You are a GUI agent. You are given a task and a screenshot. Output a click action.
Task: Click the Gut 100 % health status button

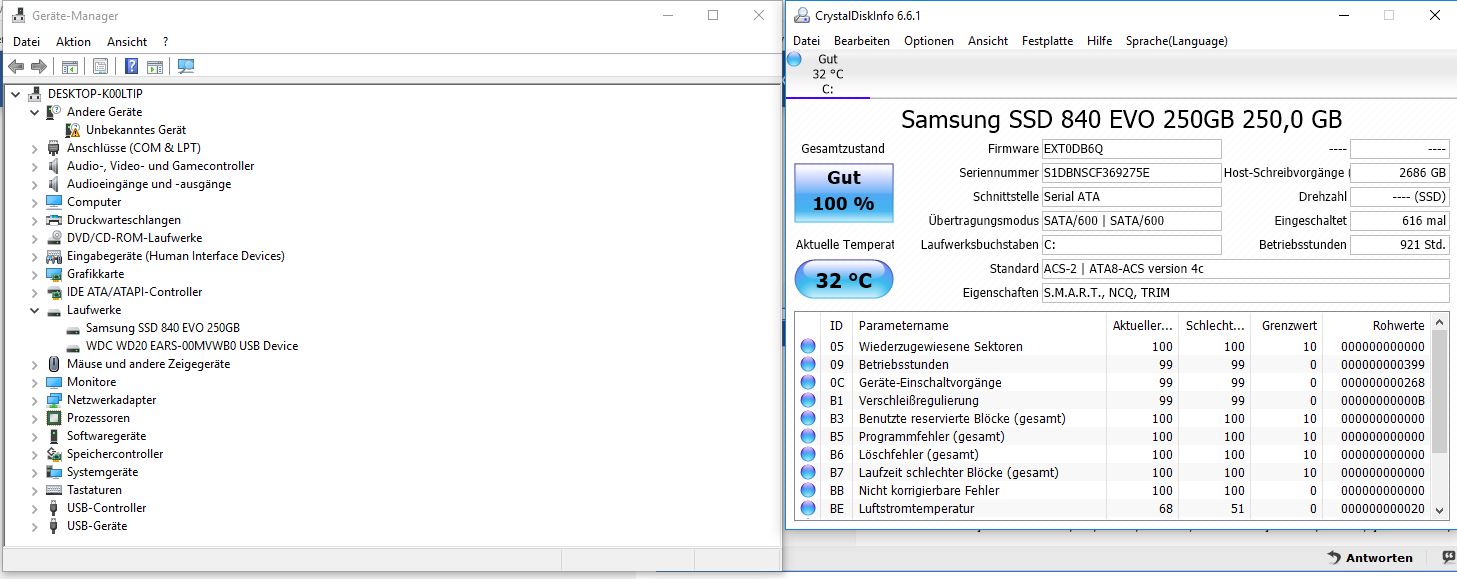pyautogui.click(x=843, y=192)
